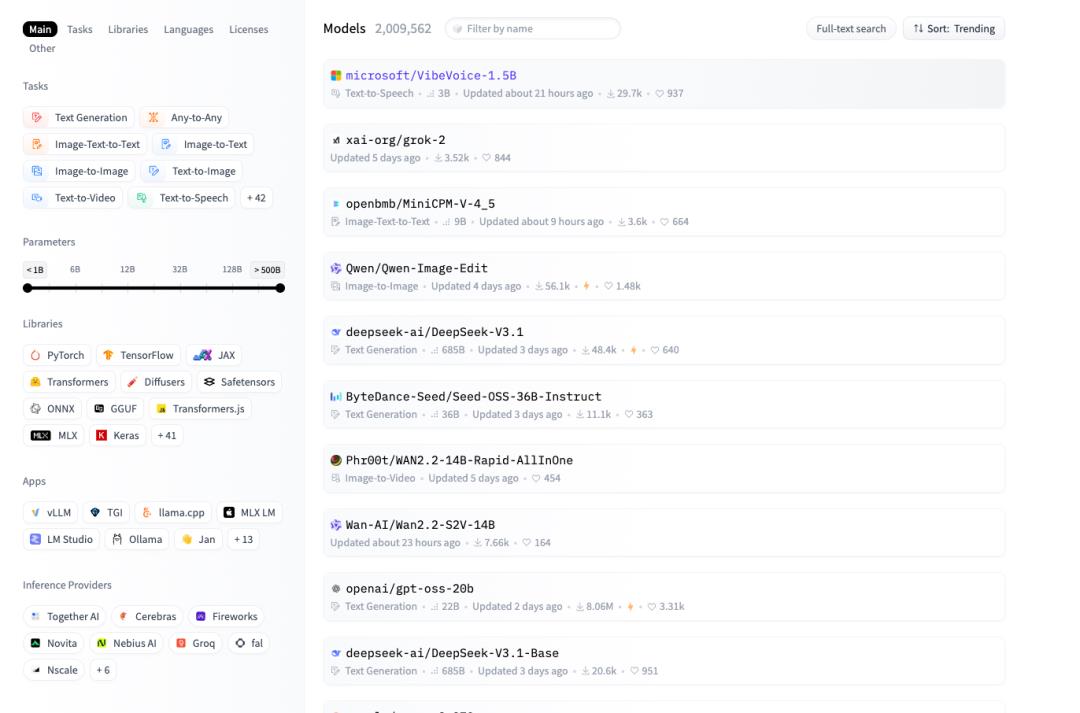
Task: Click the Phr00t avatar icon
Action: pyautogui.click(x=335, y=460)
